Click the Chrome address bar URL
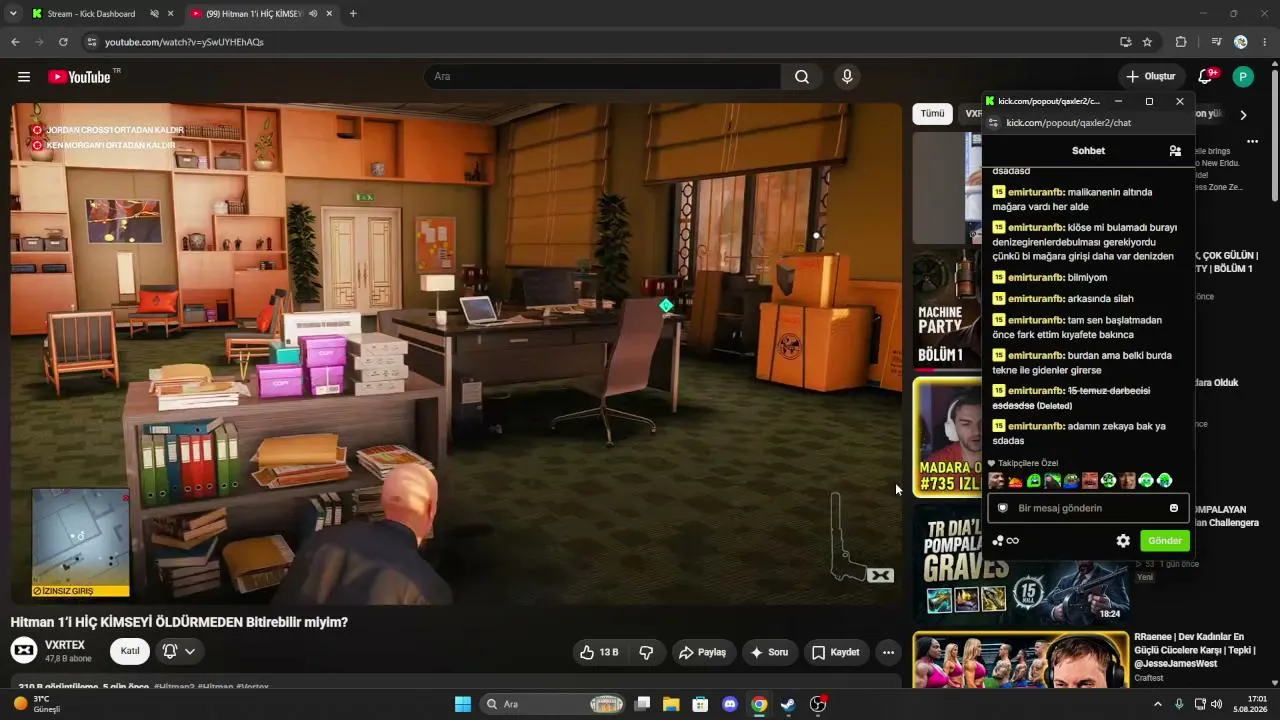The width and height of the screenshot is (1280, 720). [x=184, y=42]
